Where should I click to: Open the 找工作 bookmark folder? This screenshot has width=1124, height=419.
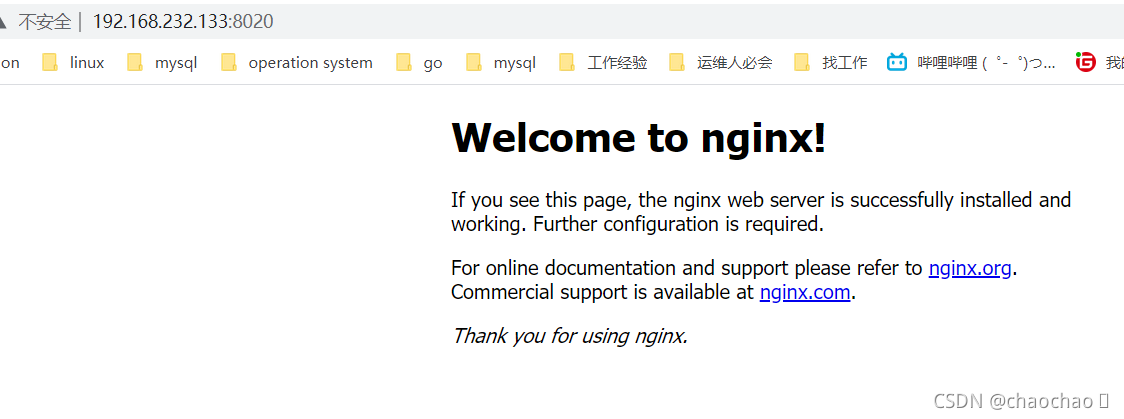point(831,63)
